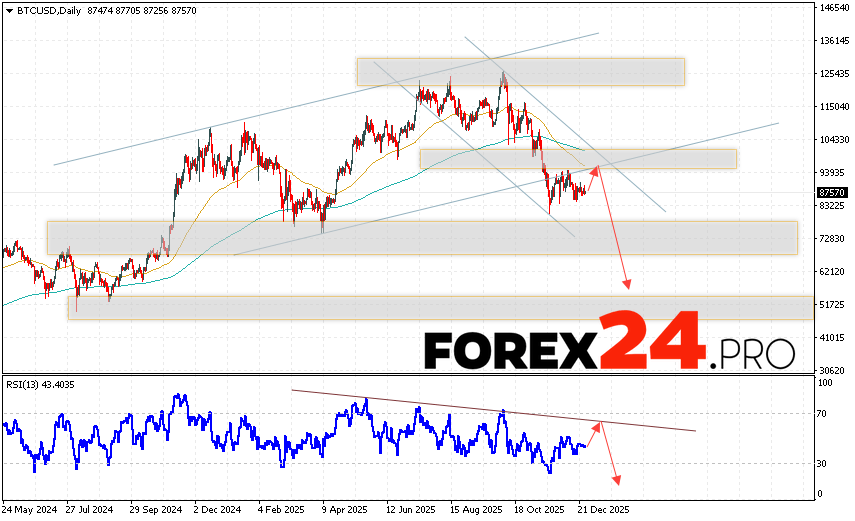Select the lowest gray zone near 51725
This screenshot has width=855, height=521.
pyautogui.click(x=440, y=307)
